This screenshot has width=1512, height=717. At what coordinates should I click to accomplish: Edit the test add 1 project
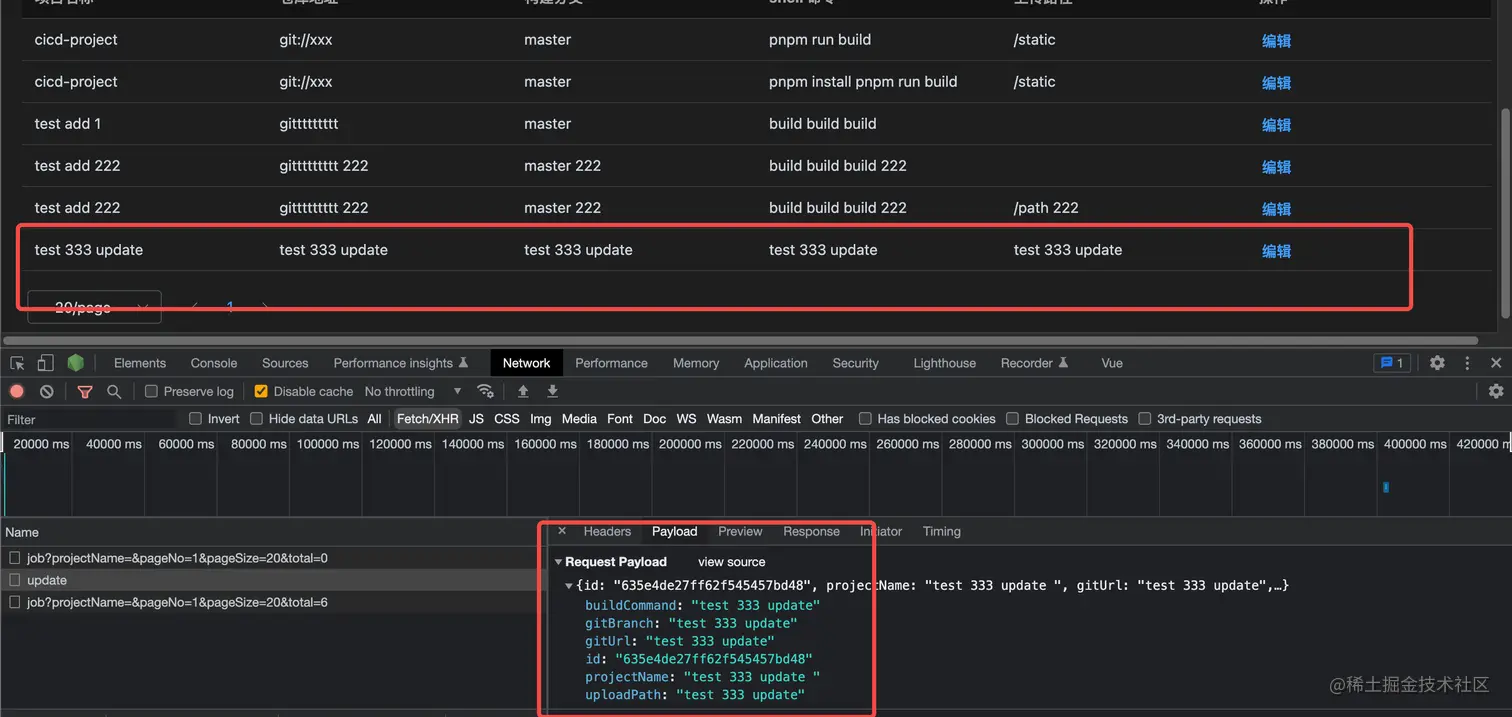coord(1276,124)
